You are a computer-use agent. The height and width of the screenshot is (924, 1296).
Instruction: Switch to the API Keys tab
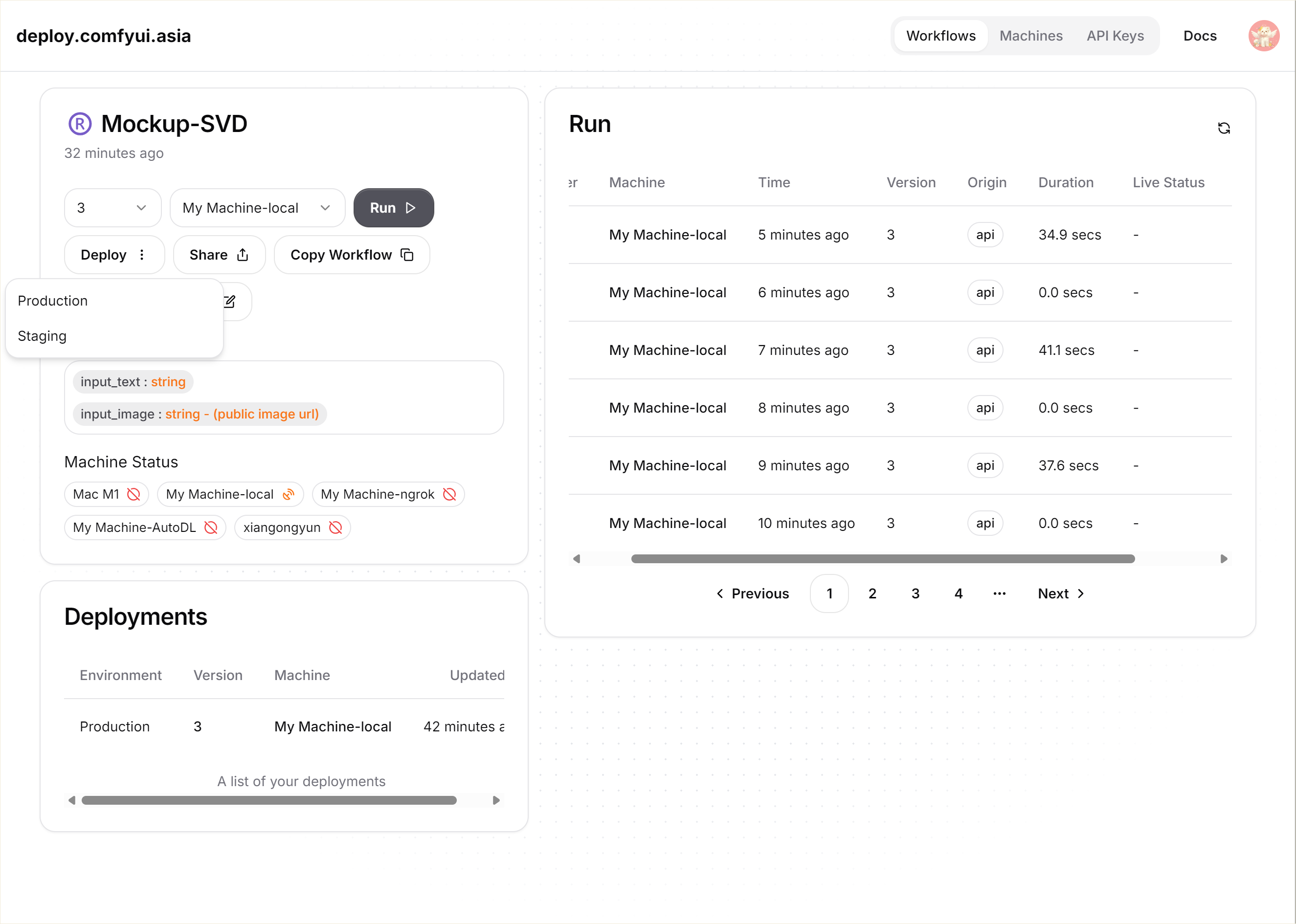point(1115,36)
